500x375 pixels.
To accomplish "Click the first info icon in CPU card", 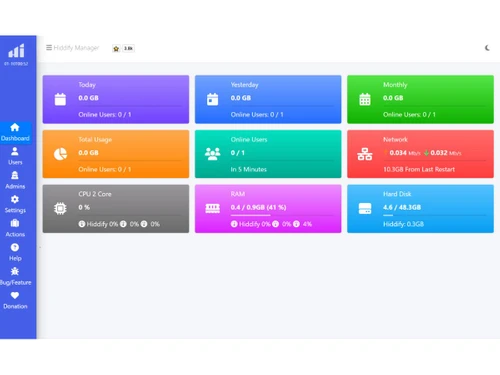I will pyautogui.click(x=82, y=224).
